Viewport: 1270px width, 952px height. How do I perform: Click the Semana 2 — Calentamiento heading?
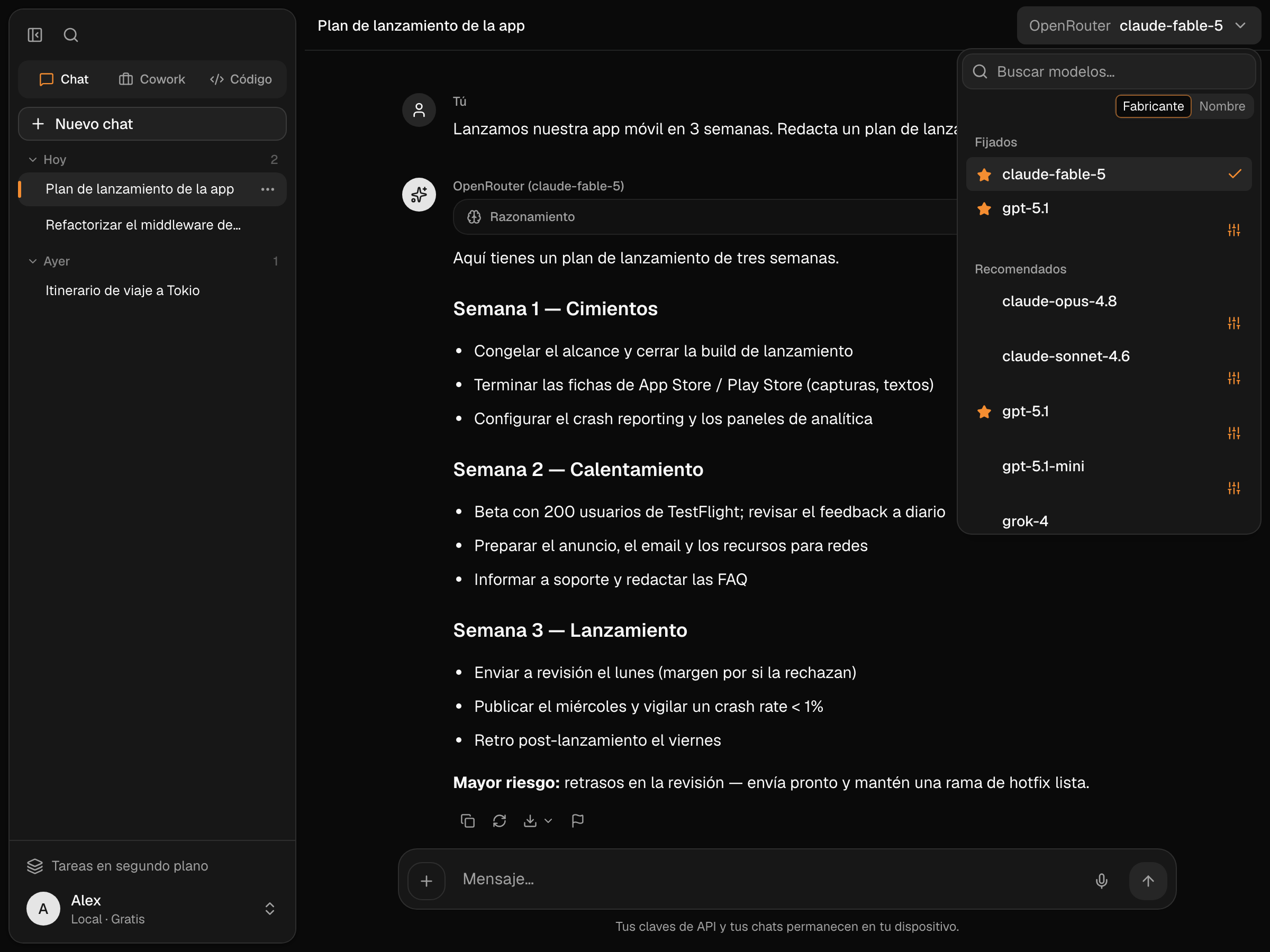tap(578, 470)
